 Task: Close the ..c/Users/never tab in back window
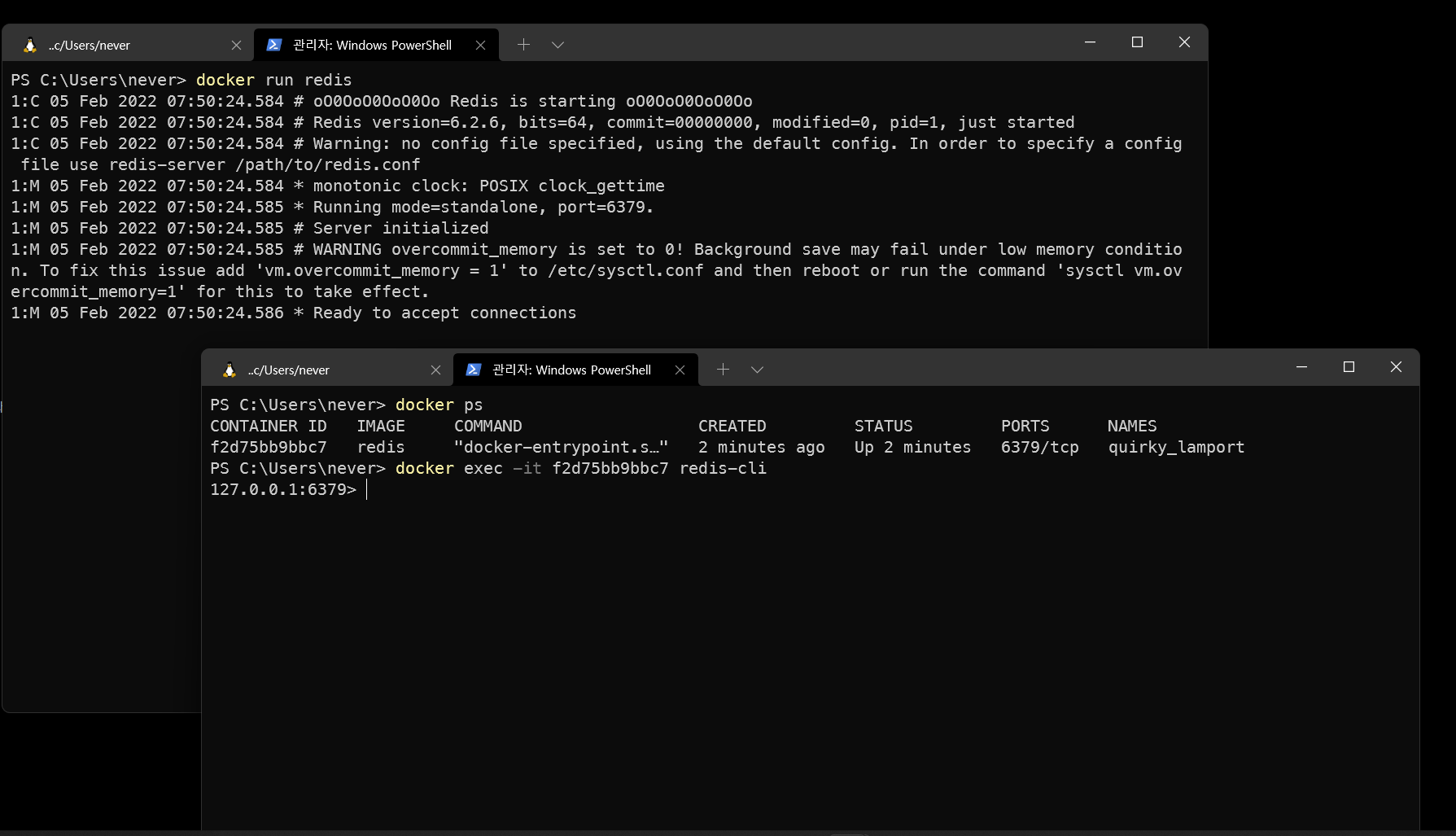(x=236, y=46)
